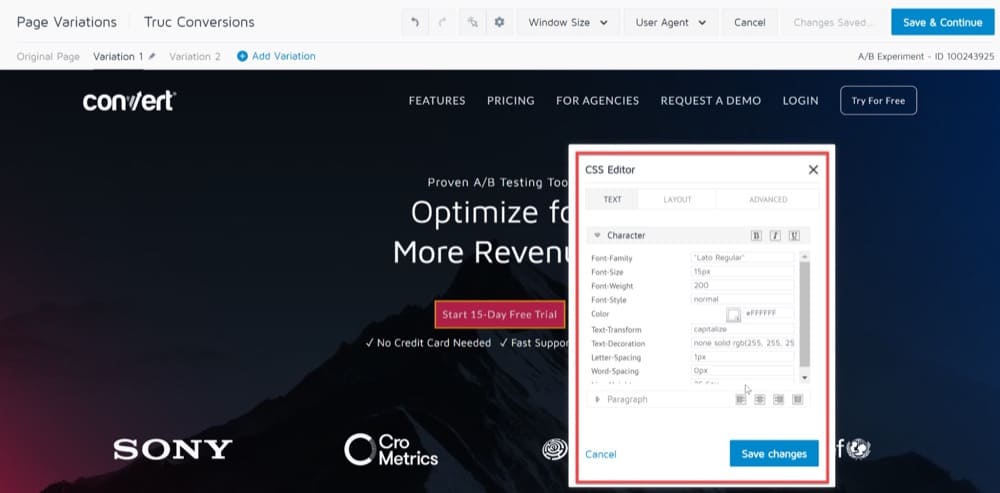
Task: Click the Cancel link in CSS Editor
Action: pos(601,454)
